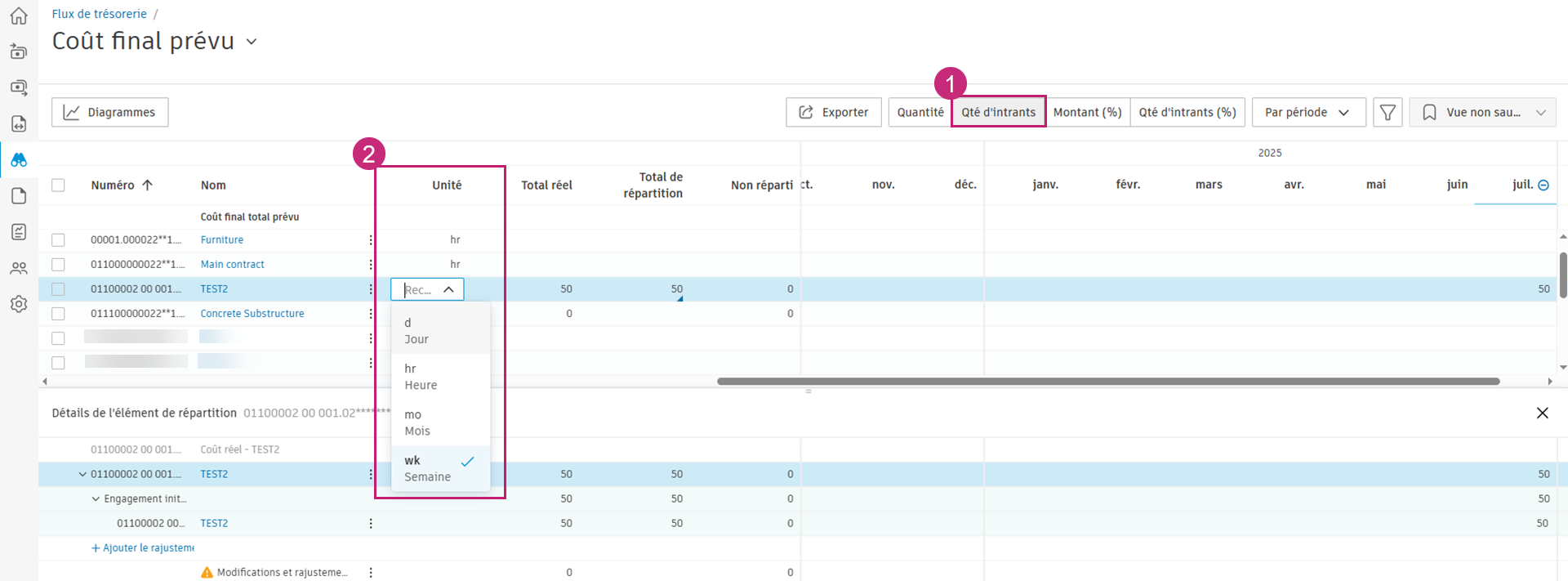Screen dimensions: 1568x581
Task: Collapse the juil. column with minus icon
Action: (x=1543, y=185)
